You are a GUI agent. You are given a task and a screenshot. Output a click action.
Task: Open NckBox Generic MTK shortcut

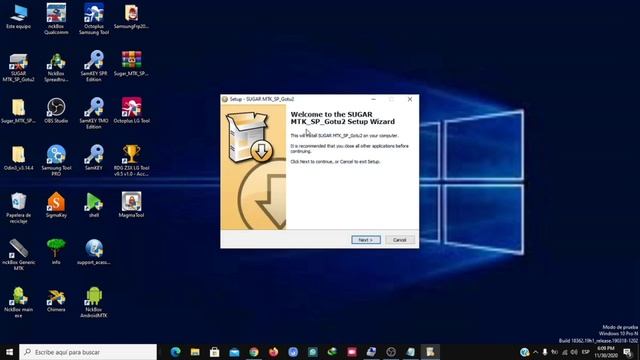[x=18, y=255]
